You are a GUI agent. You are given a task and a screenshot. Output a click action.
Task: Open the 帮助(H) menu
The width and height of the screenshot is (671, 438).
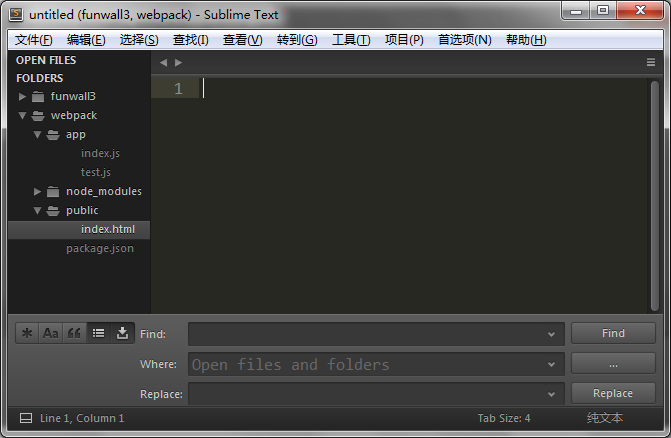(526, 40)
